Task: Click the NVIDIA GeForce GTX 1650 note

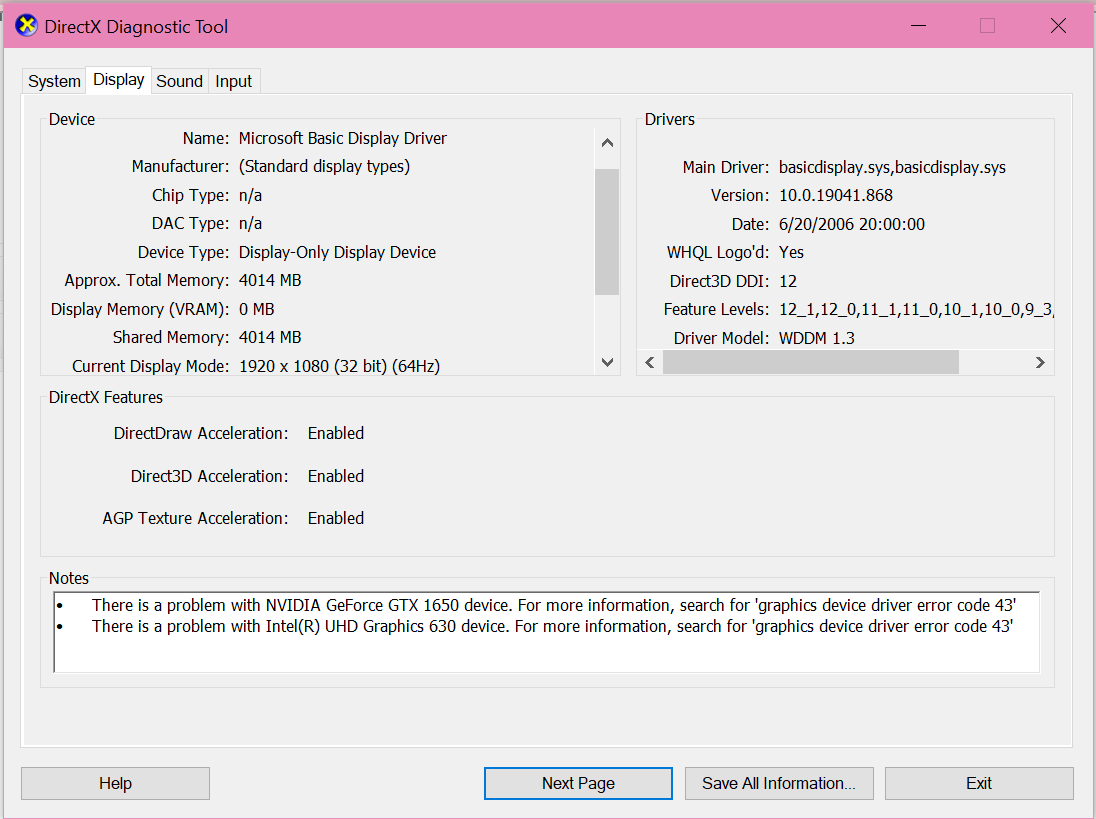Action: [x=554, y=605]
